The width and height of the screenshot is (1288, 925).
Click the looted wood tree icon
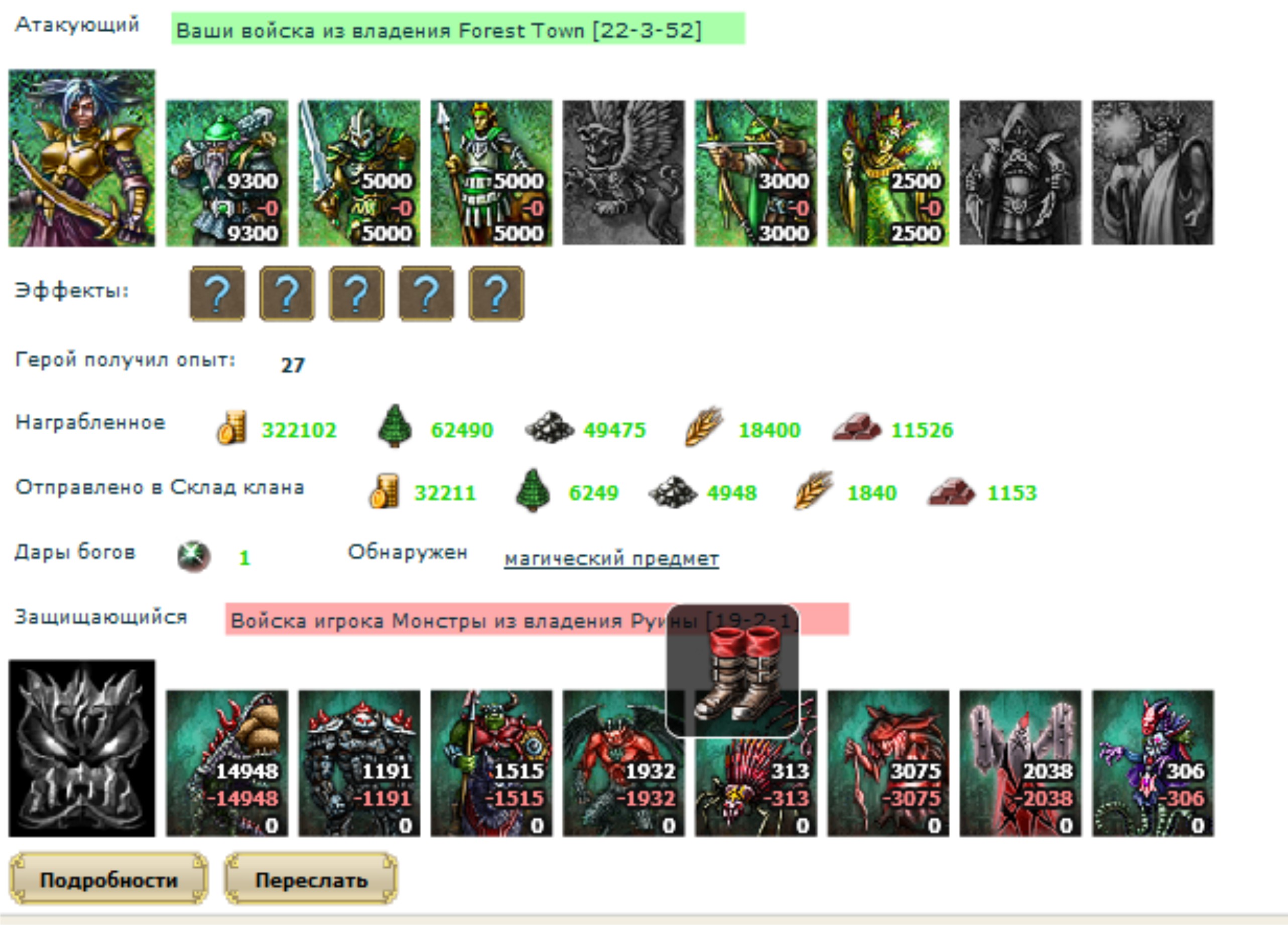pyautogui.click(x=395, y=426)
